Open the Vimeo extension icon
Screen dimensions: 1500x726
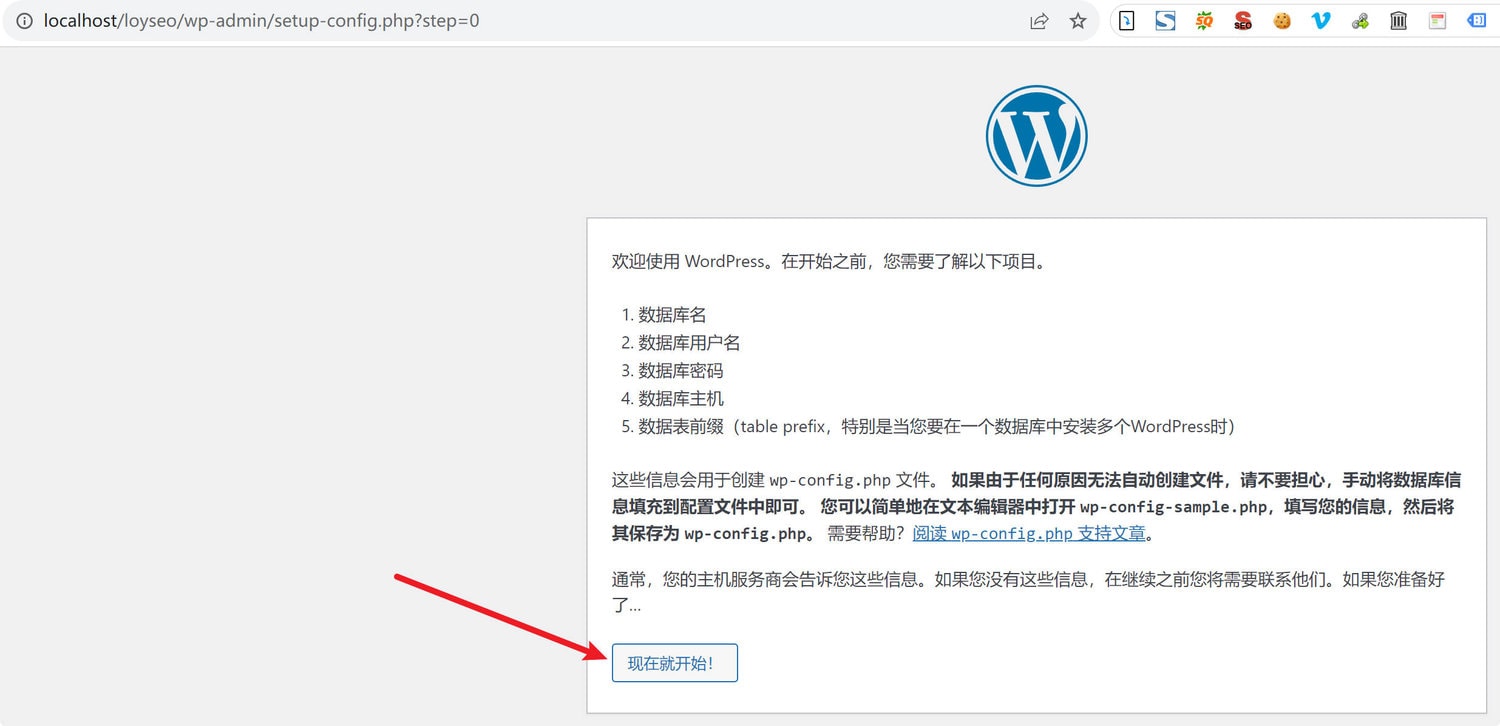pos(1321,20)
